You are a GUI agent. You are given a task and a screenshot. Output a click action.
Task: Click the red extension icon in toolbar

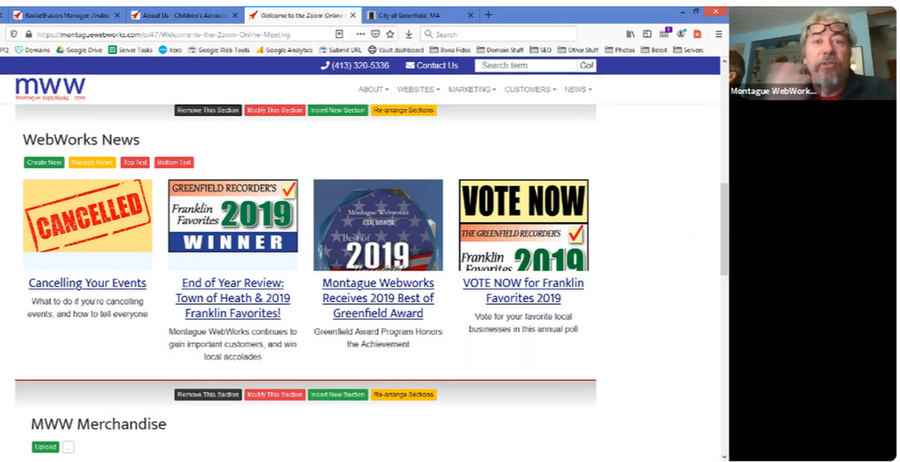click(697, 34)
